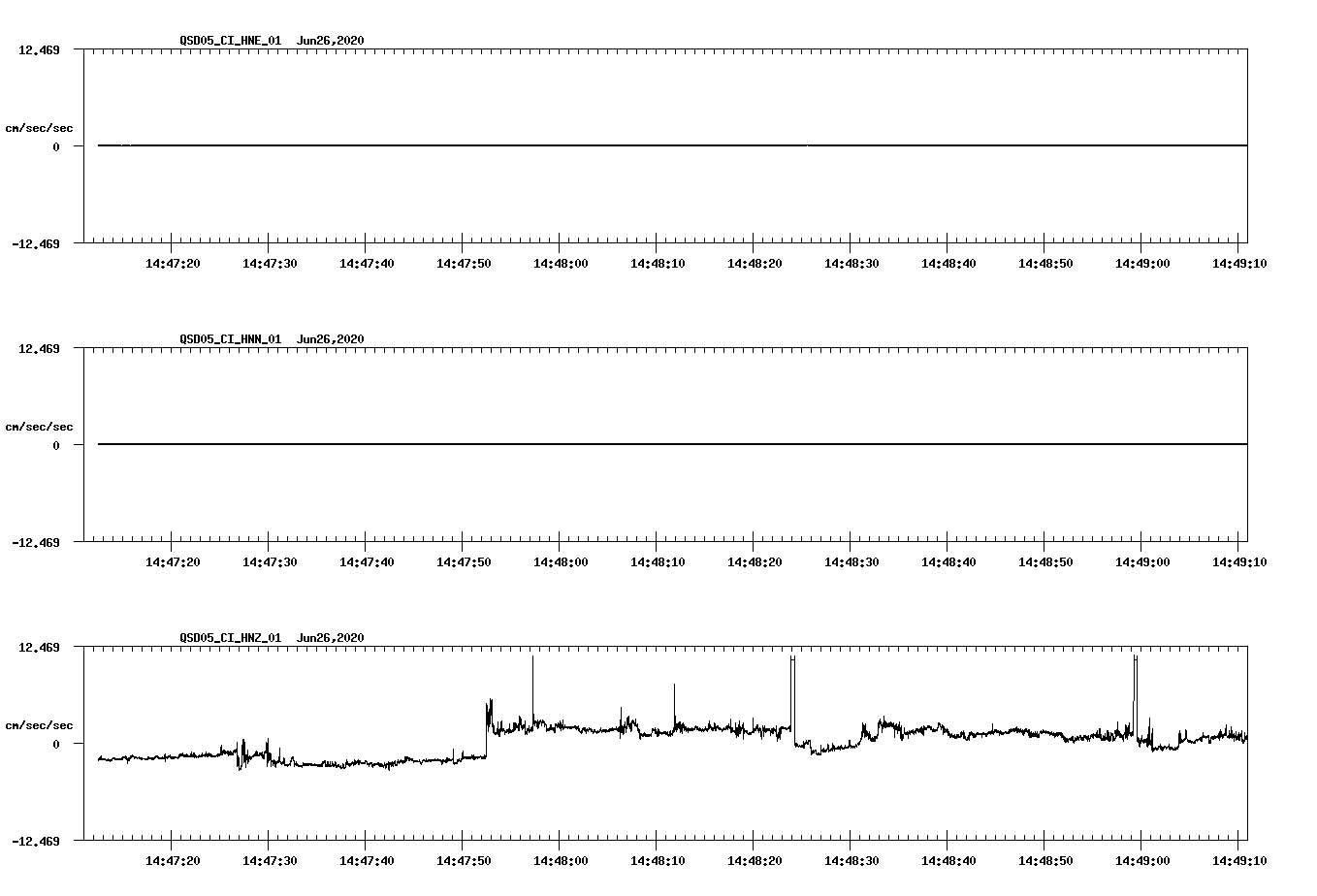The height and width of the screenshot is (896, 1317).
Task: Select the QSD05_CI_HNZ_01 channel title
Action: (231, 637)
